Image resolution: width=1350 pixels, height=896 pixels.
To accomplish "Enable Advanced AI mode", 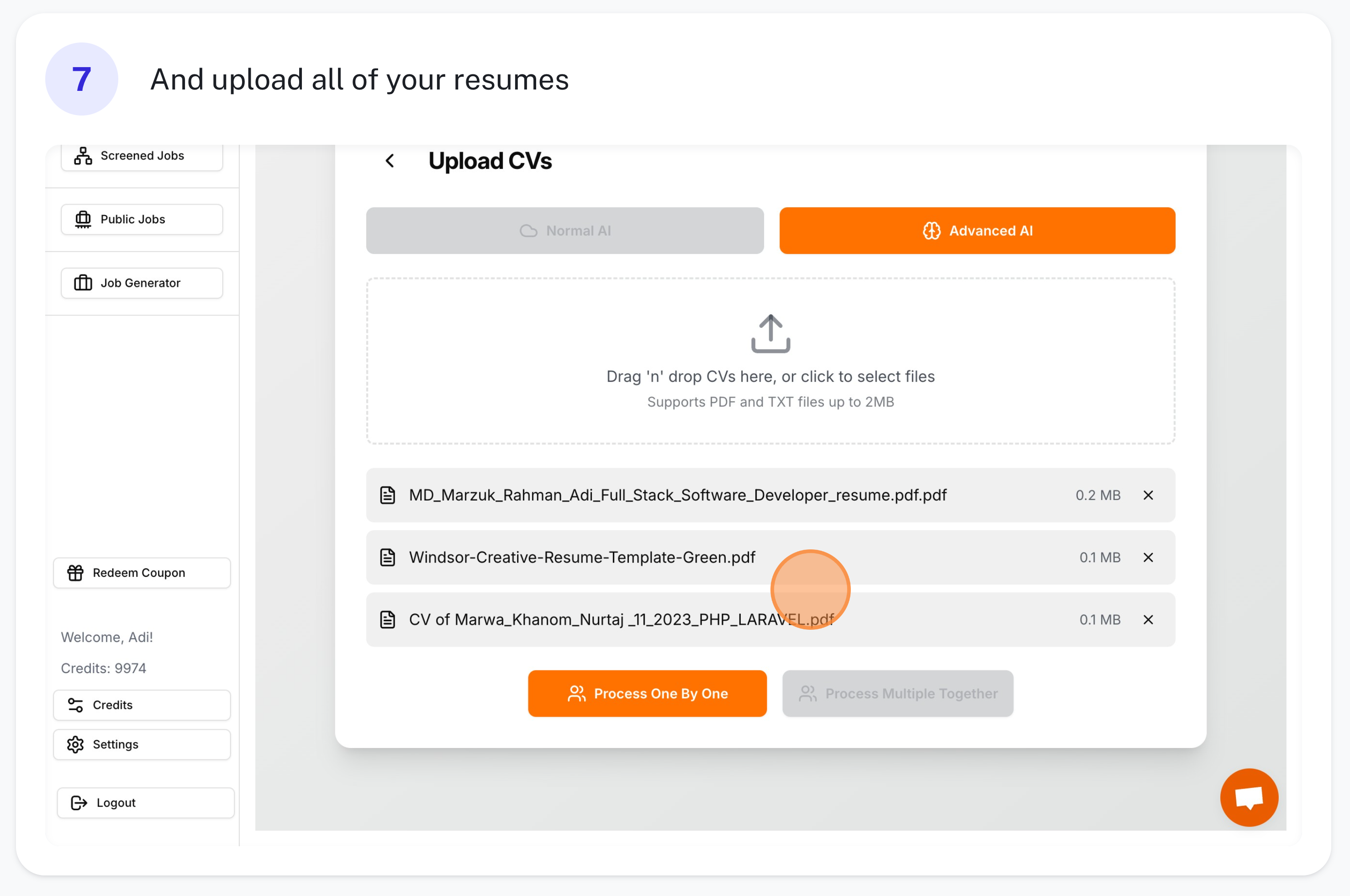I will pos(976,230).
